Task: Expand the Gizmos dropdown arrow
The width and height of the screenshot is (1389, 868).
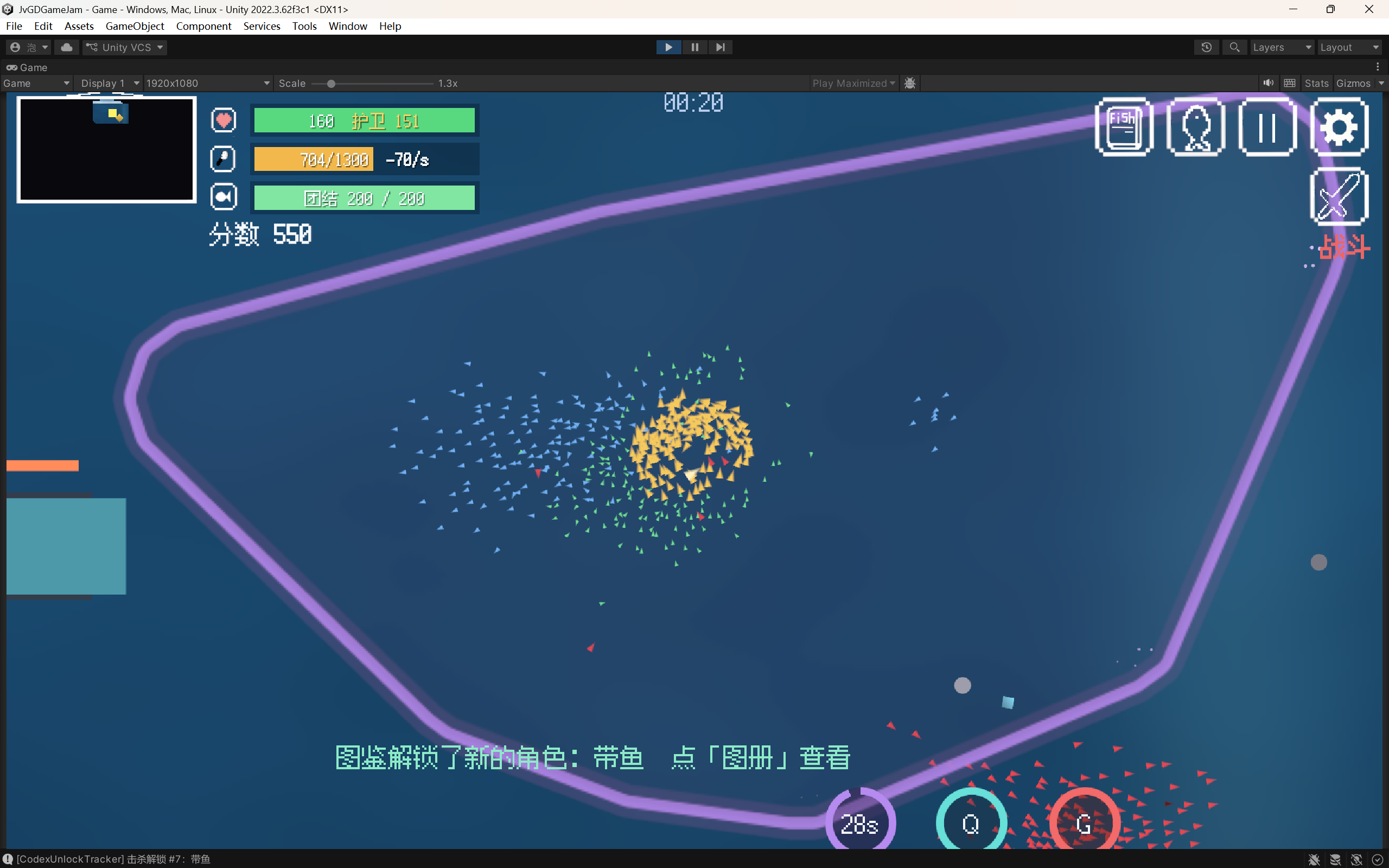Action: [1381, 83]
